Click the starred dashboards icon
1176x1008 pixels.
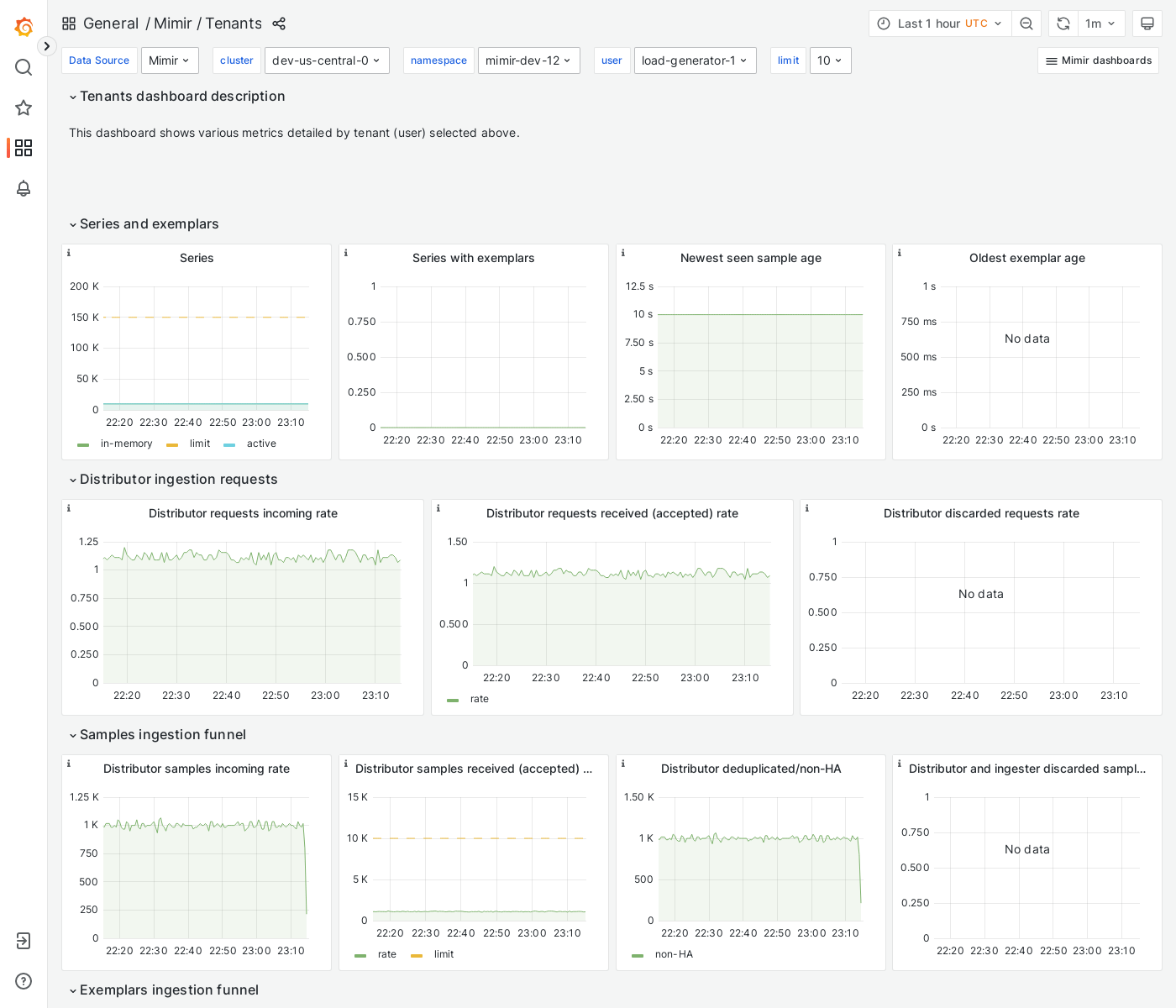point(24,108)
